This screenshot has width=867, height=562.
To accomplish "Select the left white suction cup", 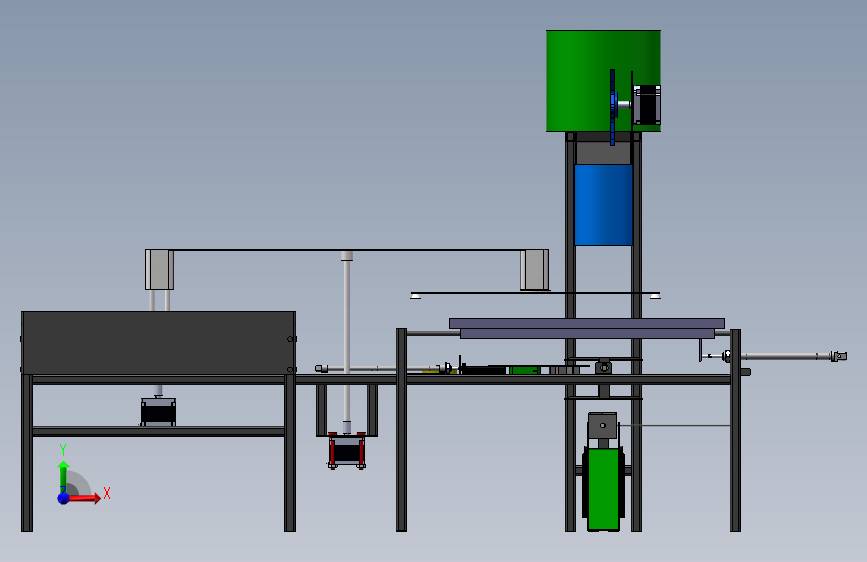I will 415,296.
